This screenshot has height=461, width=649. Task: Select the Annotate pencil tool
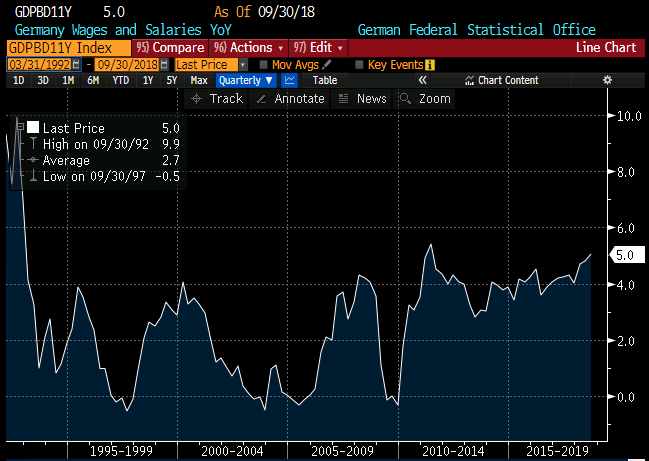point(290,99)
